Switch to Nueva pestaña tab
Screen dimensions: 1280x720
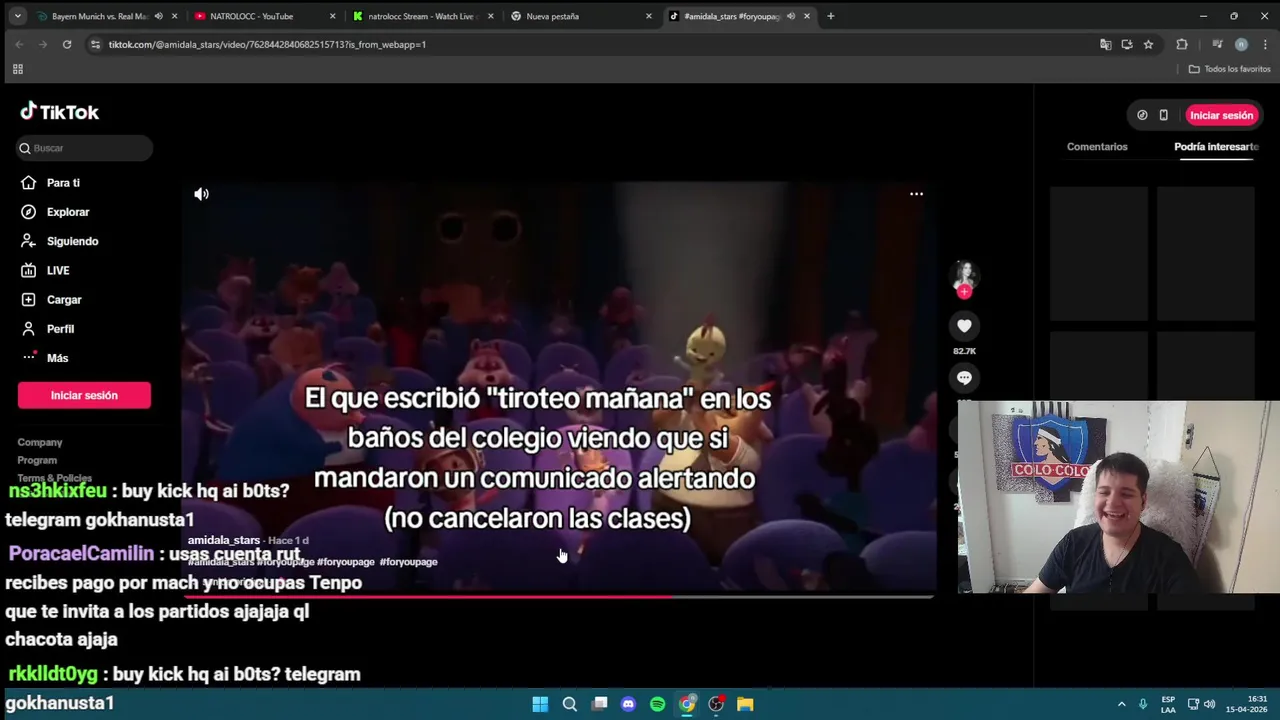[581, 16]
